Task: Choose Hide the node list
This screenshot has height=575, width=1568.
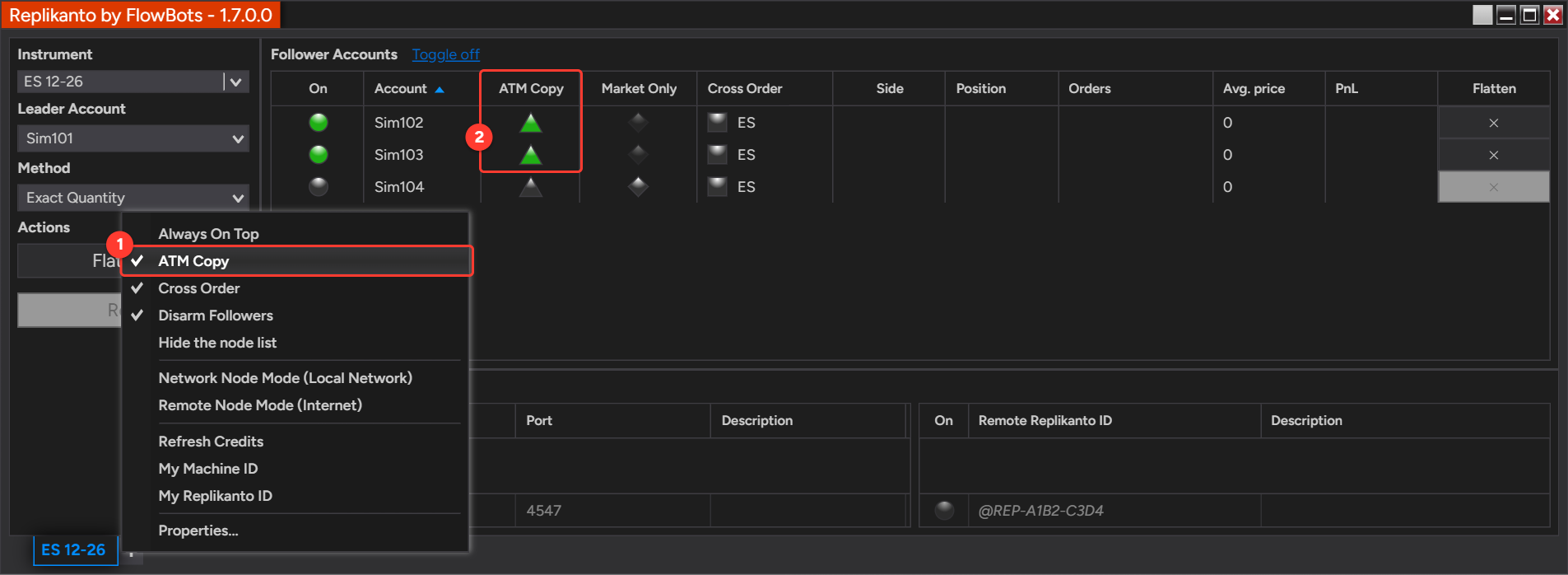Action: [x=295, y=343]
